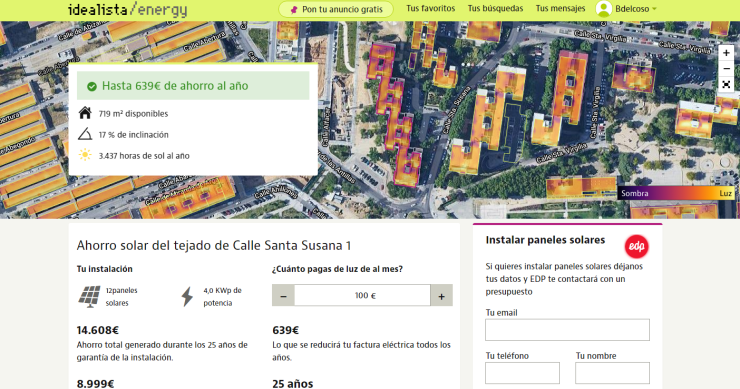
Task: Open 'Tus búsquedas' menu item
Action: coord(495,8)
